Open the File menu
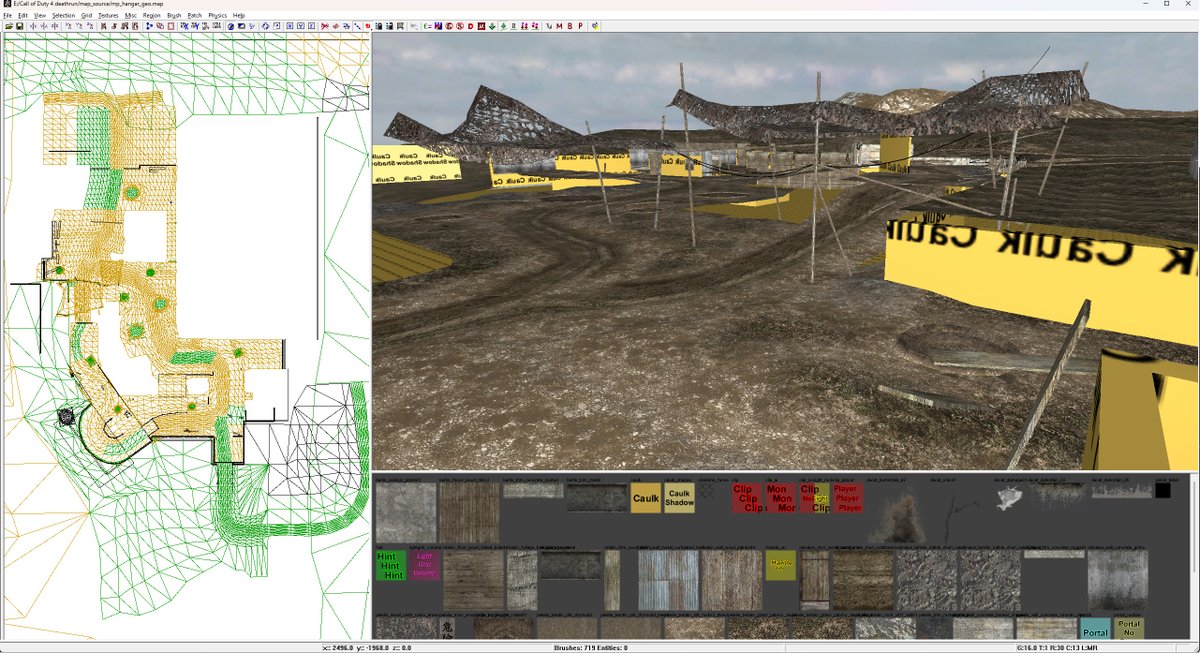1200x653 pixels. coord(8,16)
